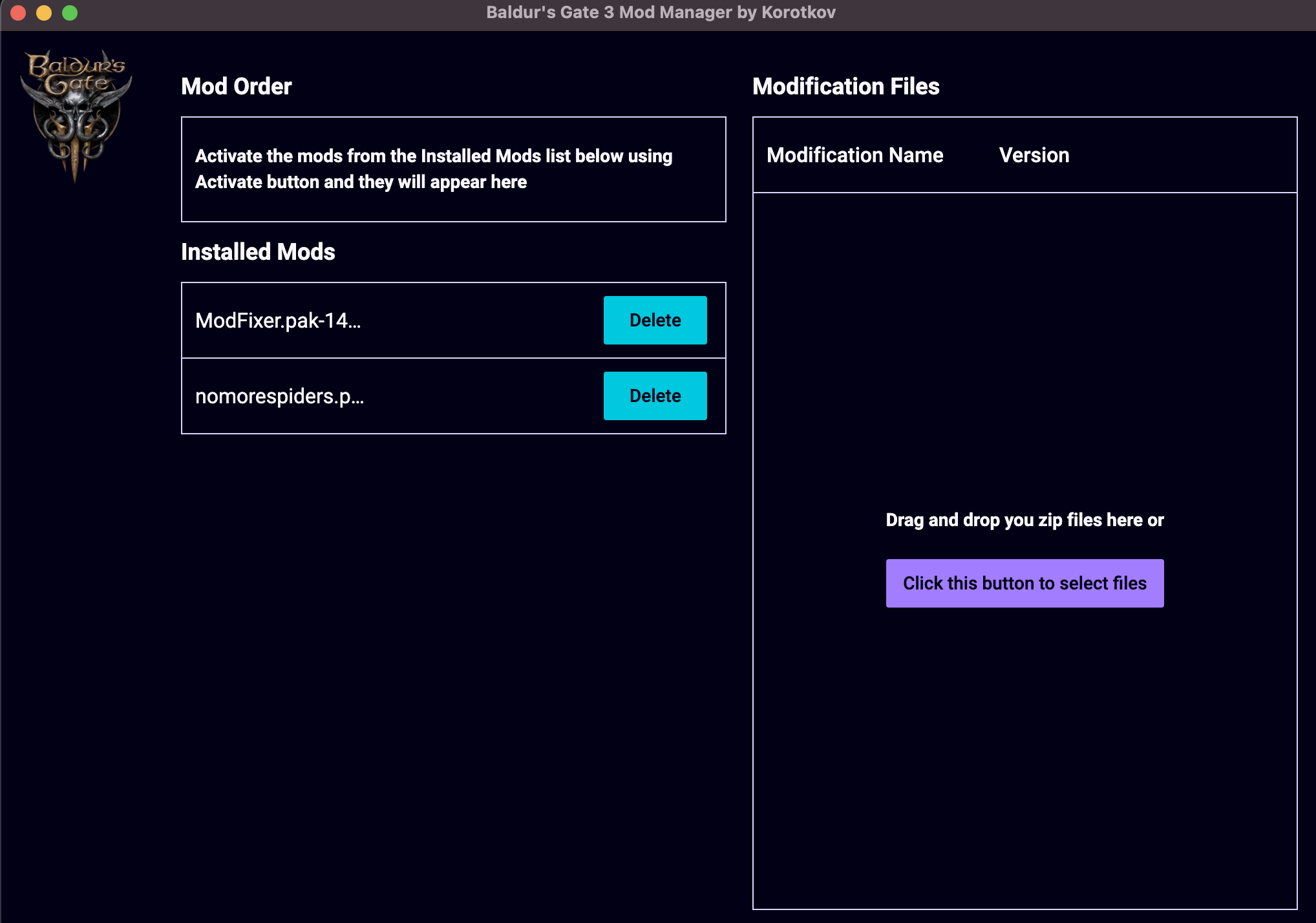Click this button to select files
This screenshot has width=1316, height=923.
[x=1024, y=582]
